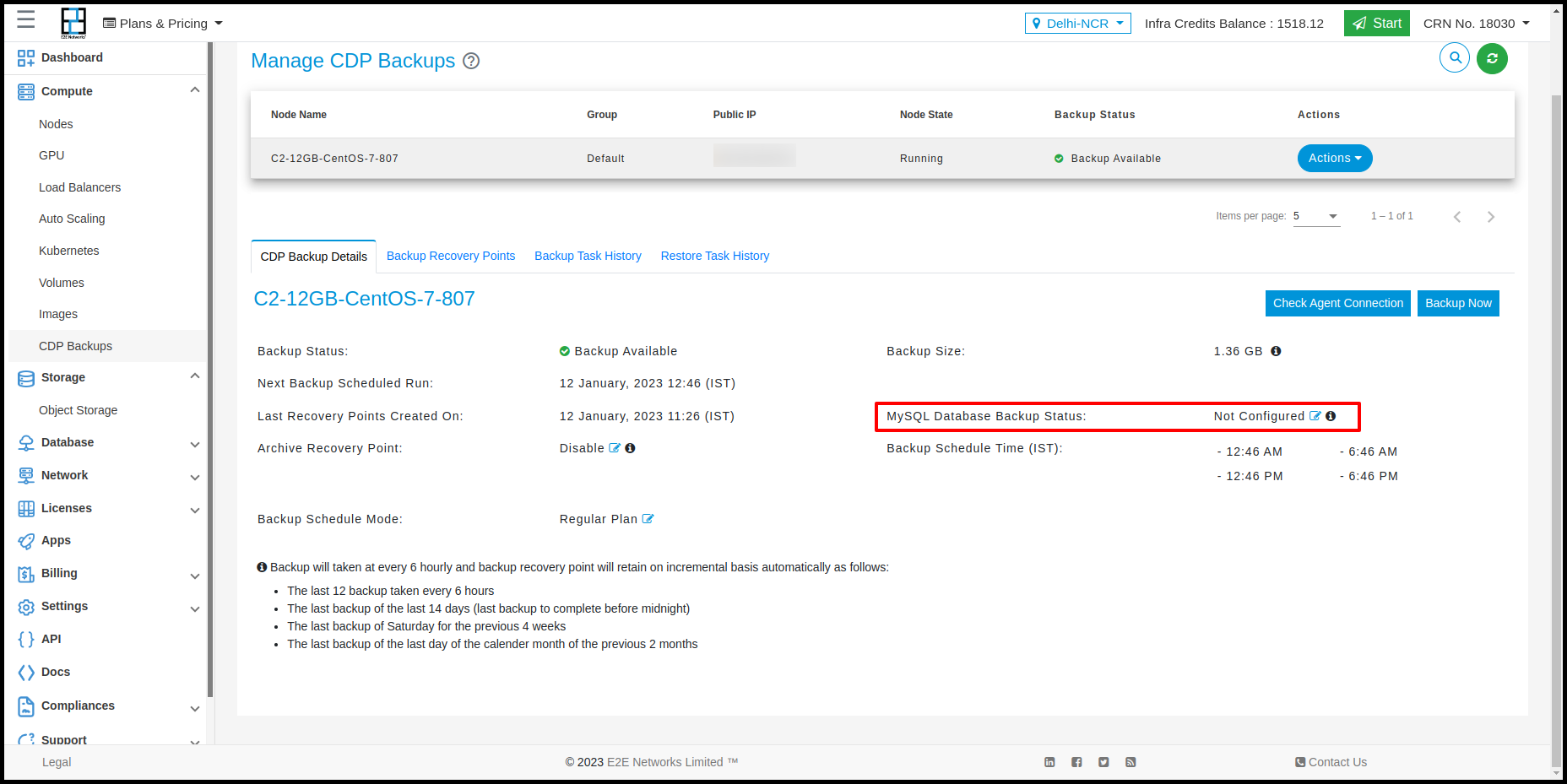
Task: Select the CDP Backup Details tab
Action: coord(313,257)
